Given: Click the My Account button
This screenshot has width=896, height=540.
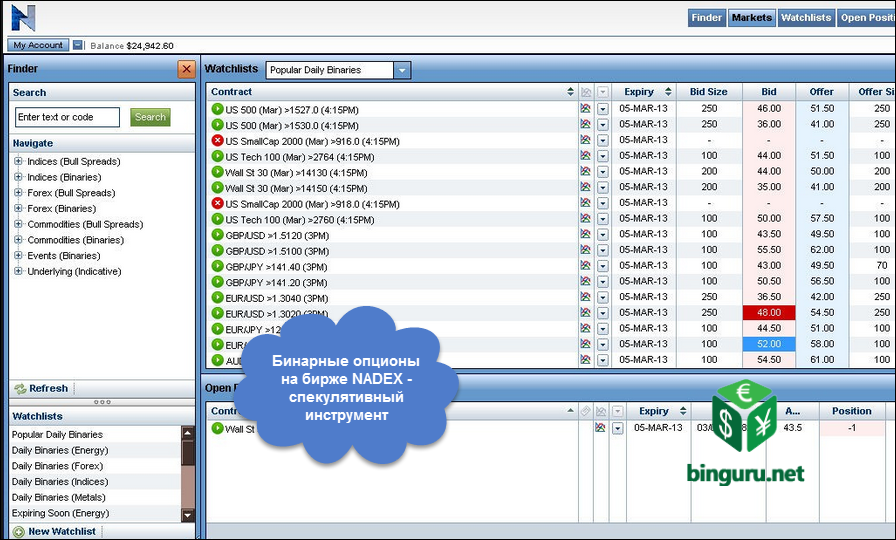Looking at the screenshot, I should 38,45.
